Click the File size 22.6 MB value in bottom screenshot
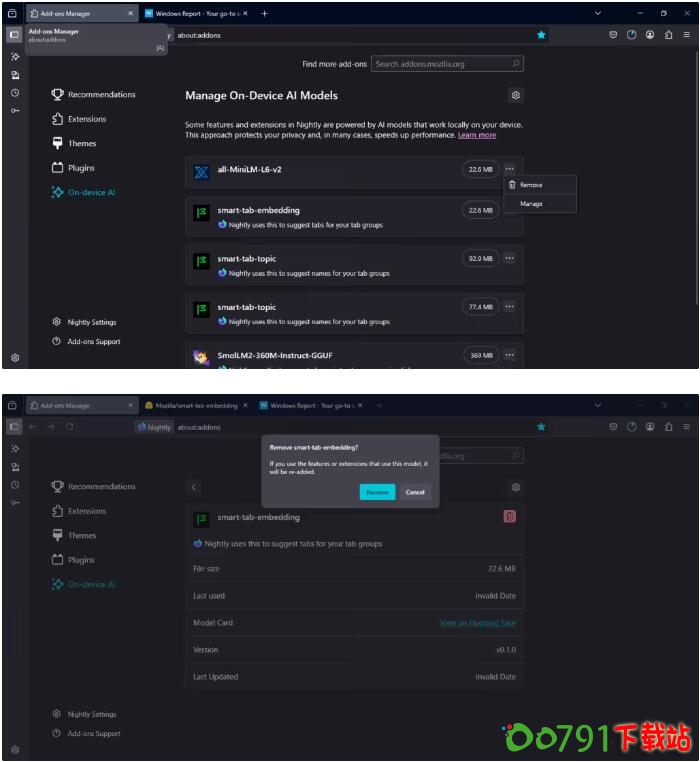The image size is (700, 762). [x=502, y=569]
